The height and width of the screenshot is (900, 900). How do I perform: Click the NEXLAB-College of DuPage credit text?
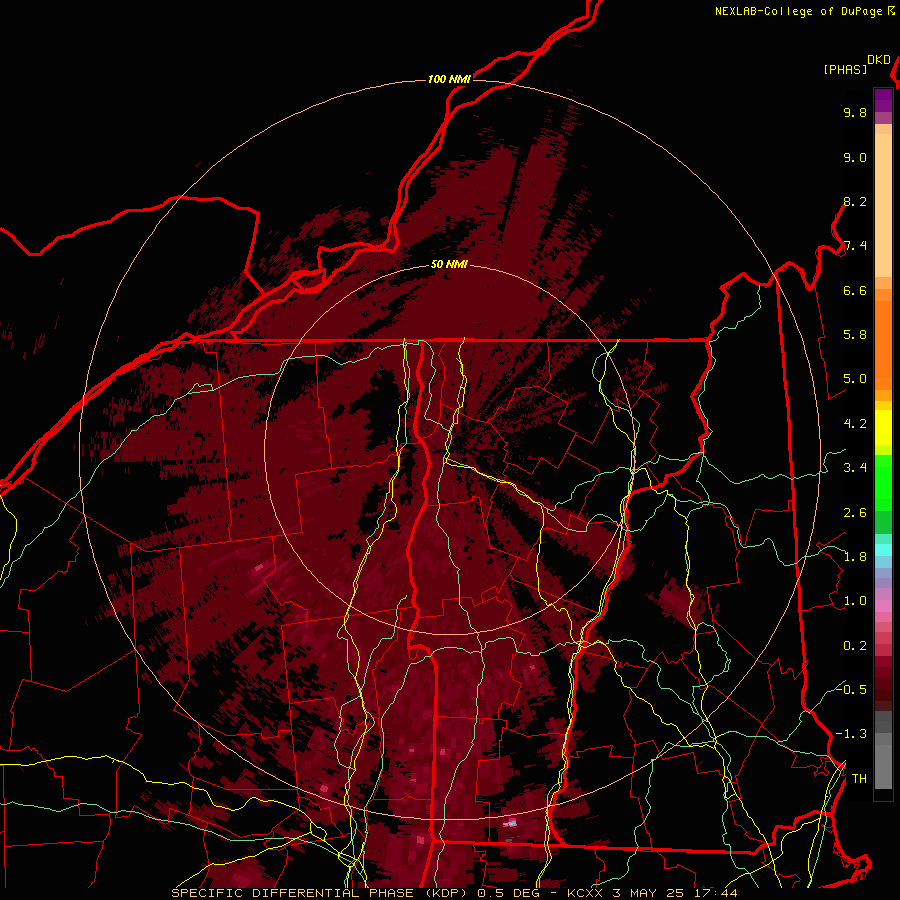[x=798, y=11]
